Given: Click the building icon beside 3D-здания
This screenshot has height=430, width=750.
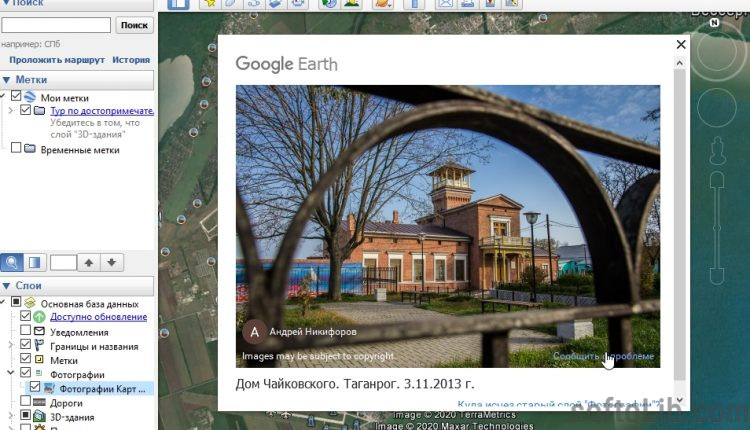Looking at the screenshot, I should click(x=39, y=417).
